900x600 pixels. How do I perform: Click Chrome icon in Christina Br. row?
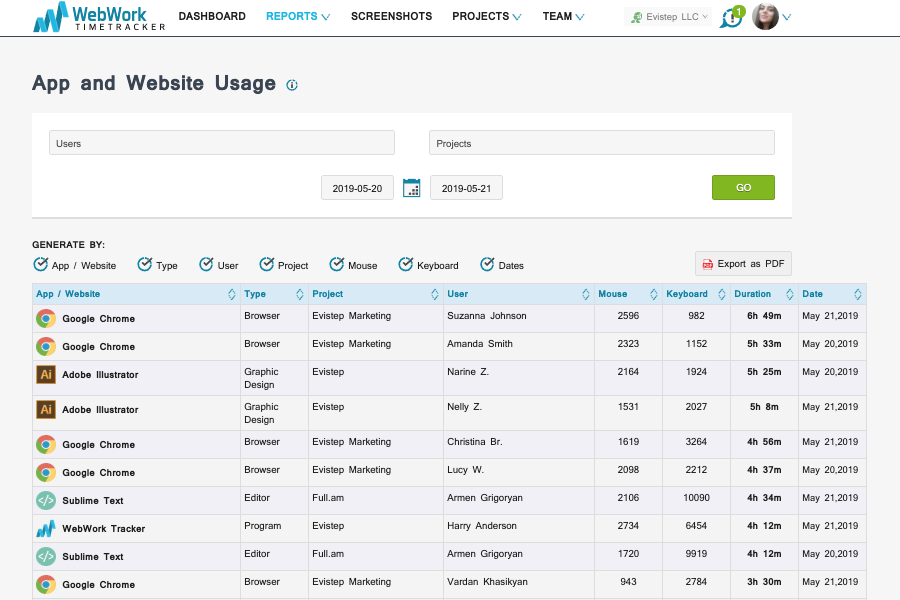pyautogui.click(x=46, y=444)
